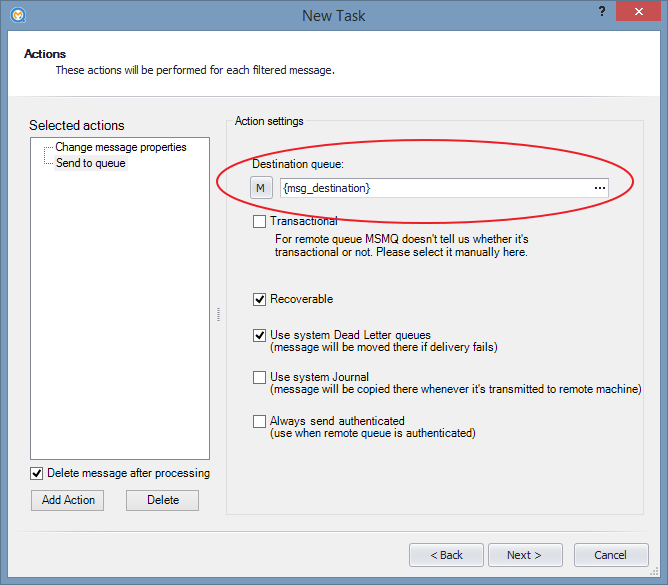Open the queue browse ellipsis button
668x585 pixels.
(x=600, y=188)
